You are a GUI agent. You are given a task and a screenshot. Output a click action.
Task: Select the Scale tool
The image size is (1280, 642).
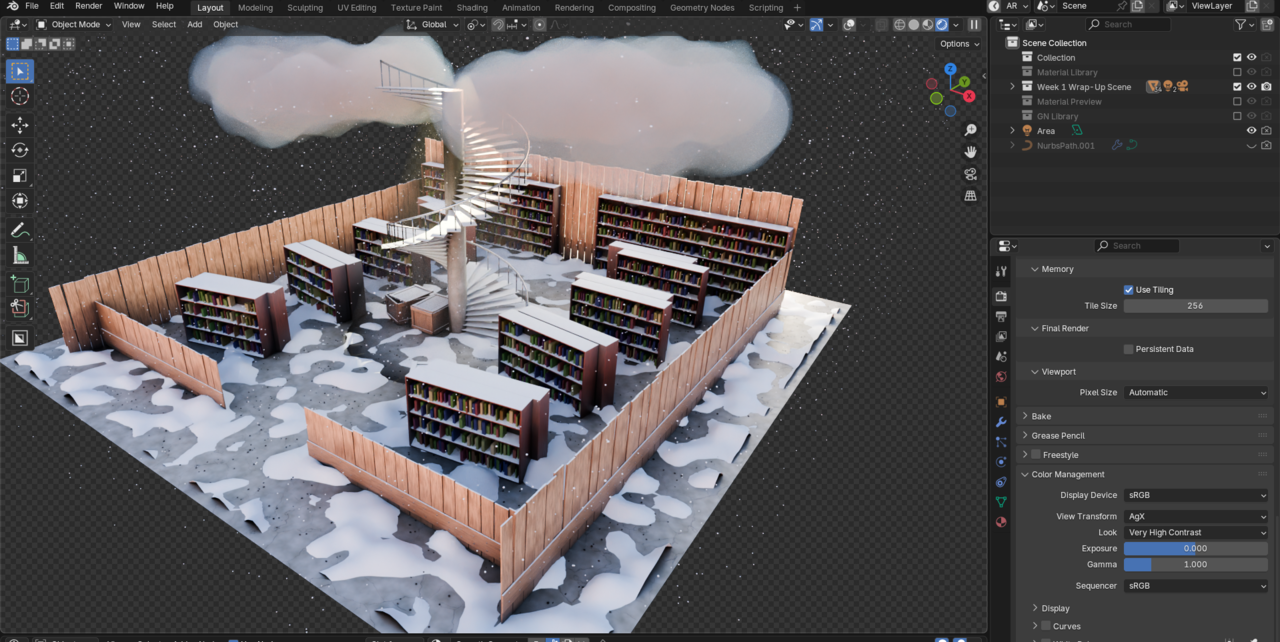coord(19,176)
